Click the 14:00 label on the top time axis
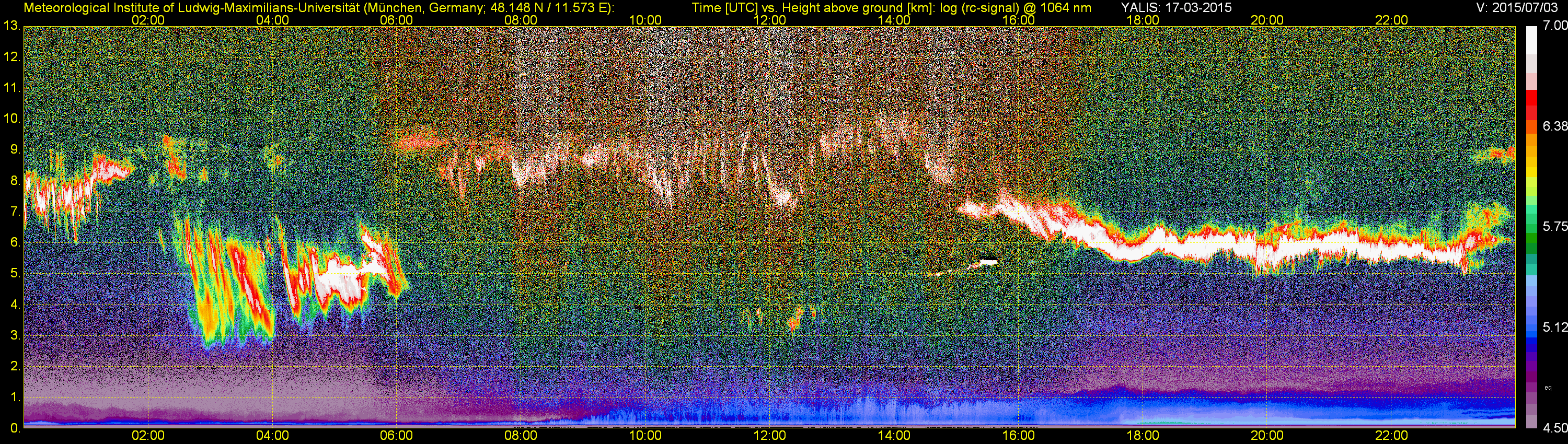Image resolution: width=1568 pixels, height=444 pixels. tap(894, 20)
